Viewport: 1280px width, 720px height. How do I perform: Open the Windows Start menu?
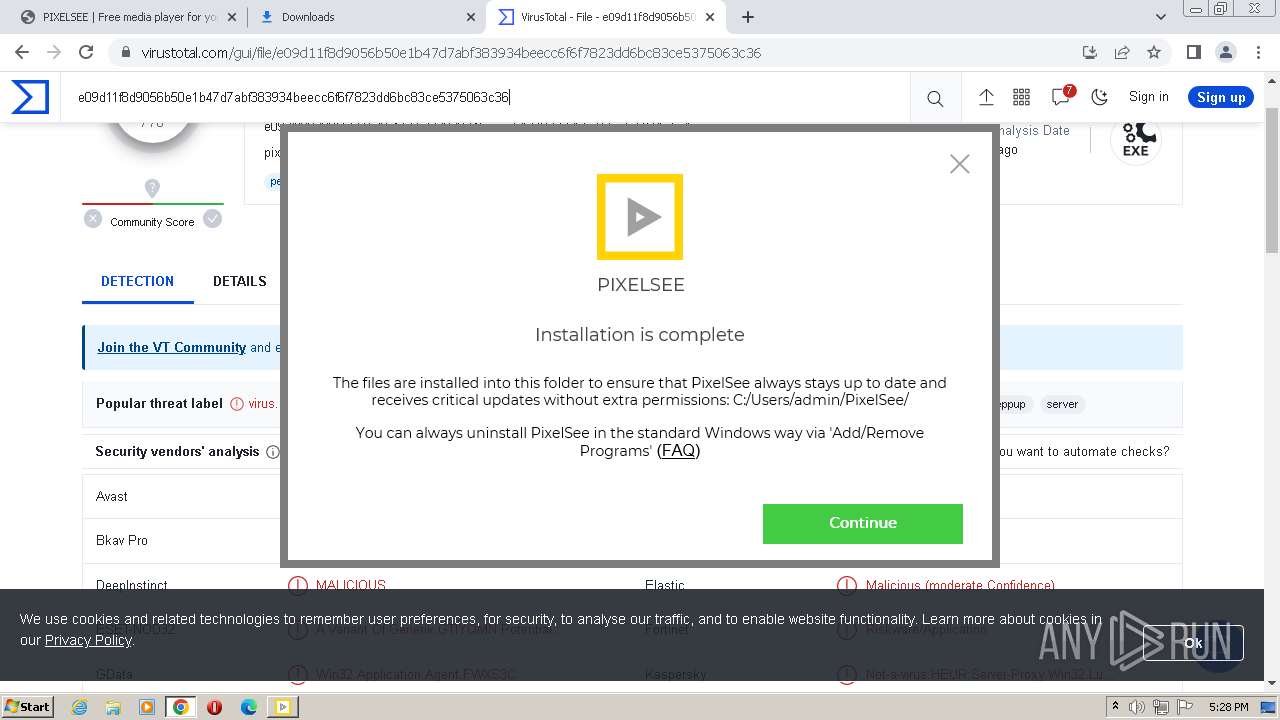pyautogui.click(x=28, y=707)
